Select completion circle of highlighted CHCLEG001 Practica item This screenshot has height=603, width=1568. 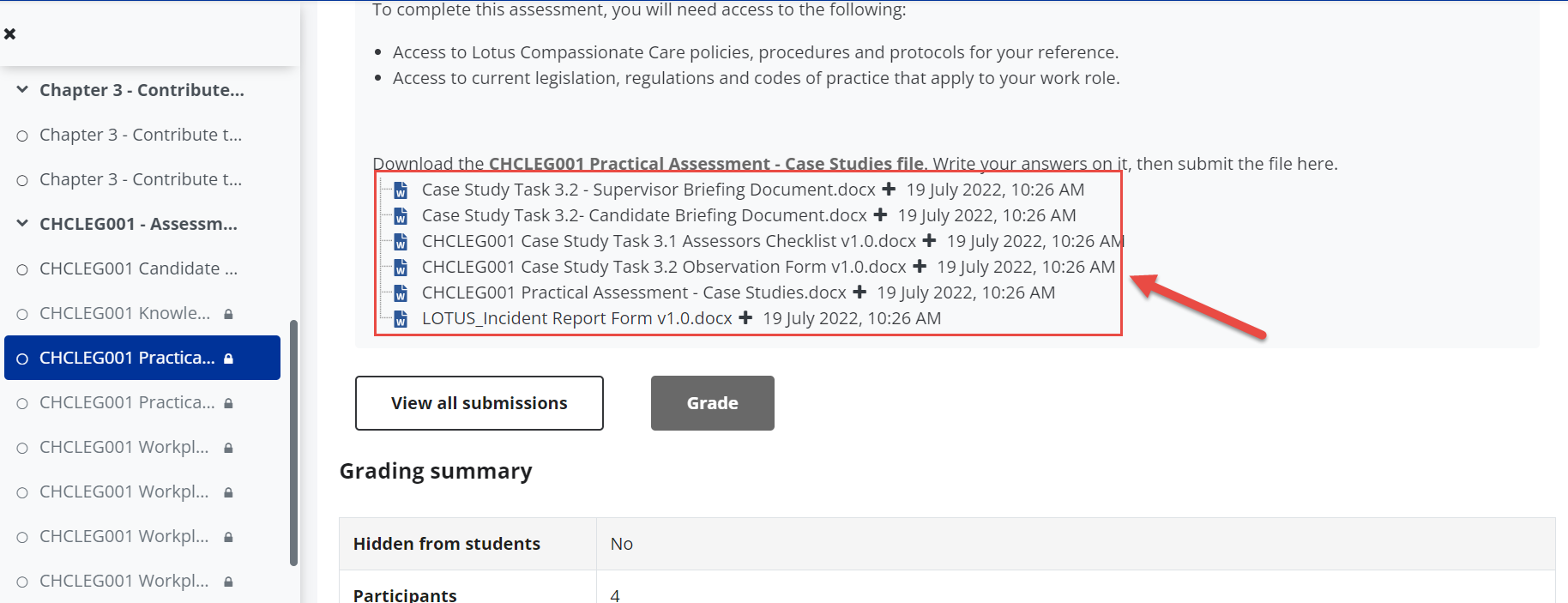tap(22, 359)
